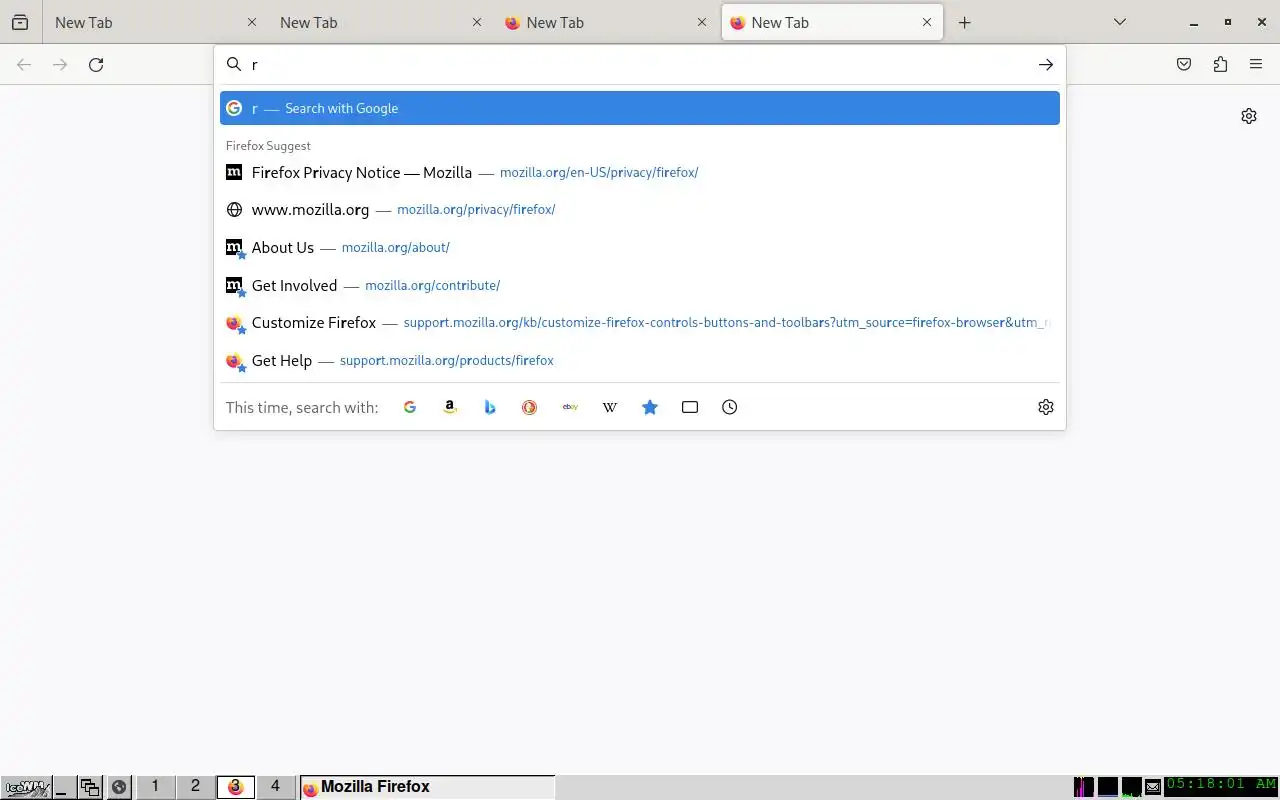This screenshot has height=800, width=1280.
Task: Select 'r — Search with Google' suggestion
Action: click(640, 108)
